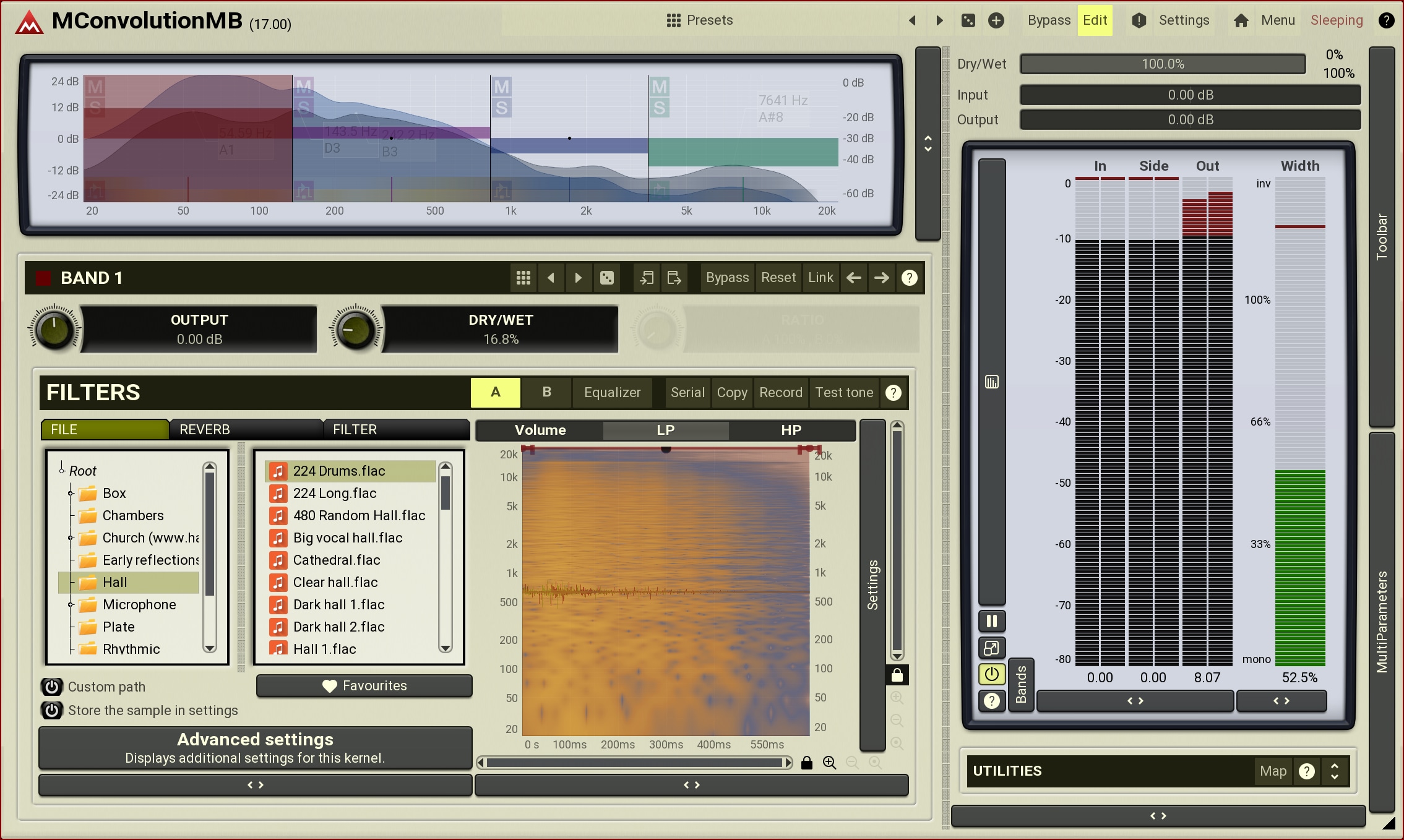Pause the meters display
This screenshot has width=1404, height=840.
pyautogui.click(x=991, y=621)
